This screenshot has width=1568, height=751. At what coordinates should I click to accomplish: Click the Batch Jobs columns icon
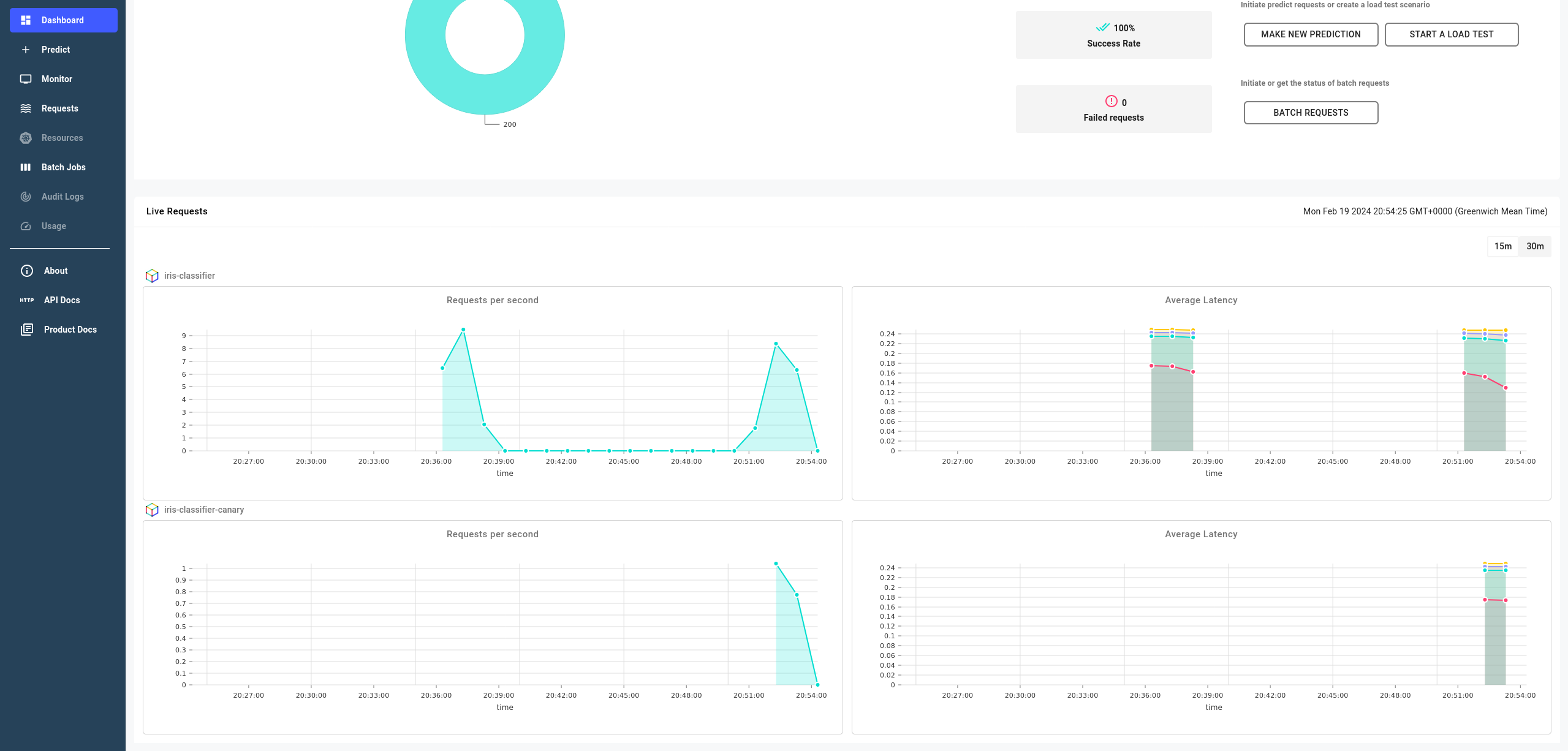pos(26,167)
